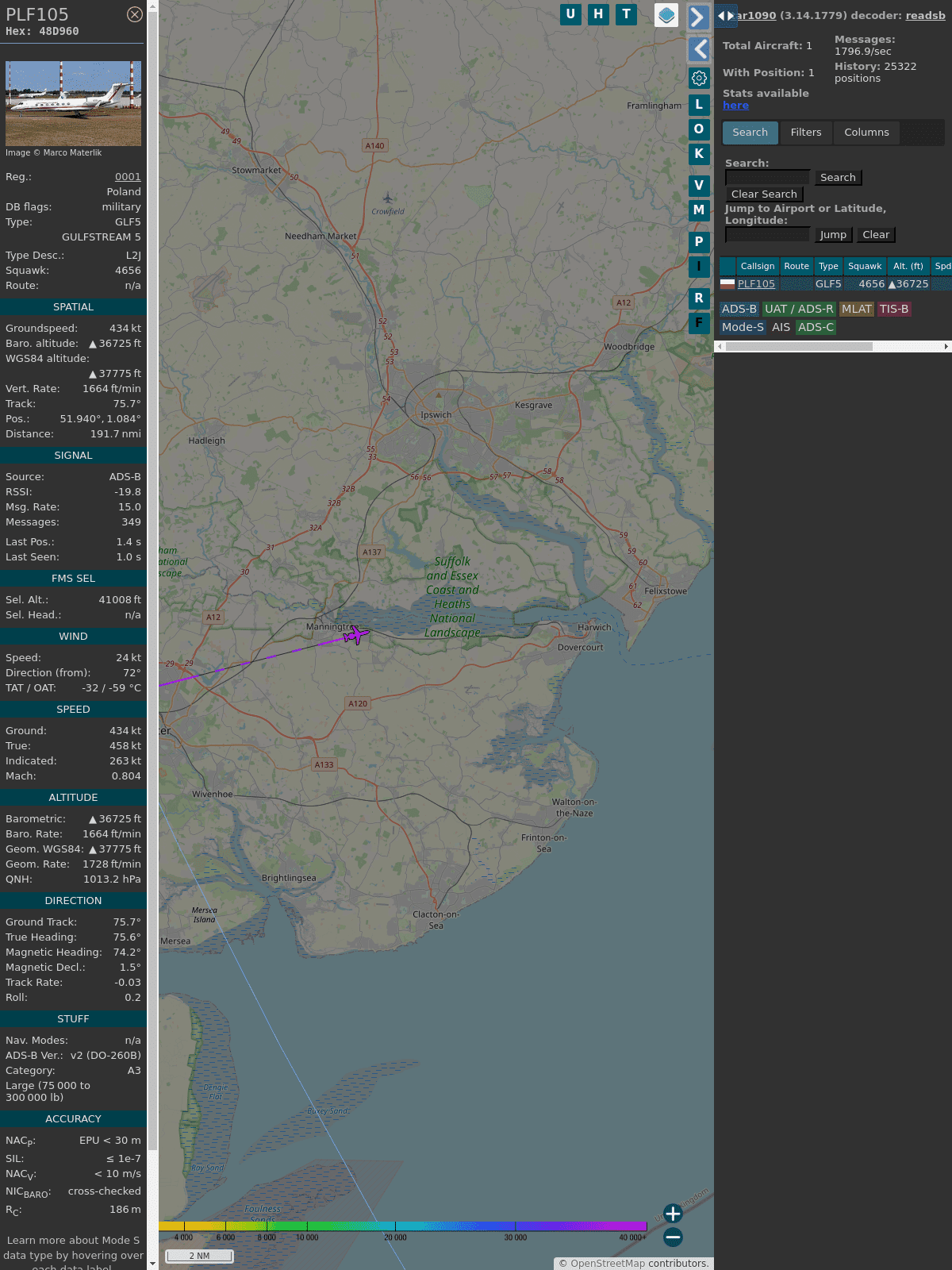Toggle the AIS source legend

pyautogui.click(x=781, y=328)
